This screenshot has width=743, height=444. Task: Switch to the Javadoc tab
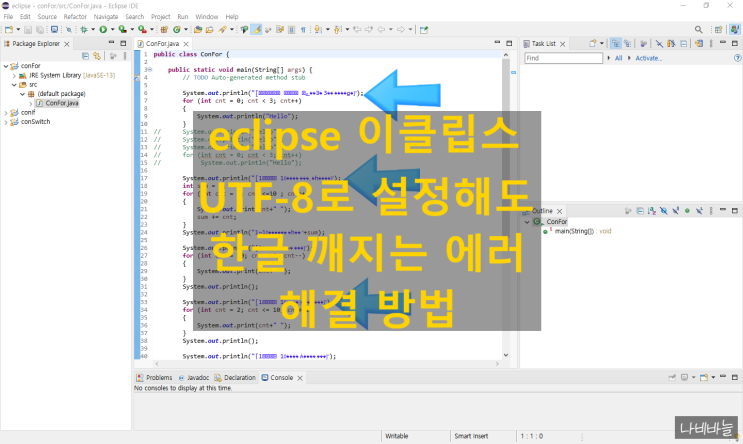click(x=194, y=378)
